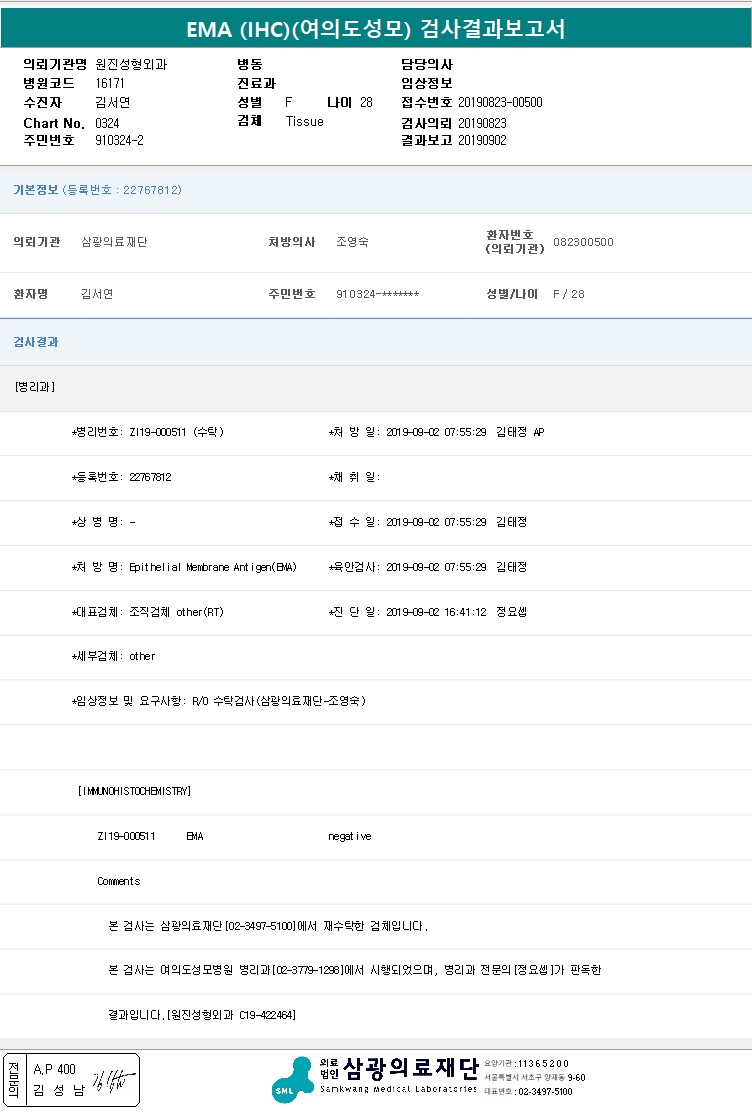Click the Chart No. value 0324
Viewport: 752px width, 1118px height.
107,122
